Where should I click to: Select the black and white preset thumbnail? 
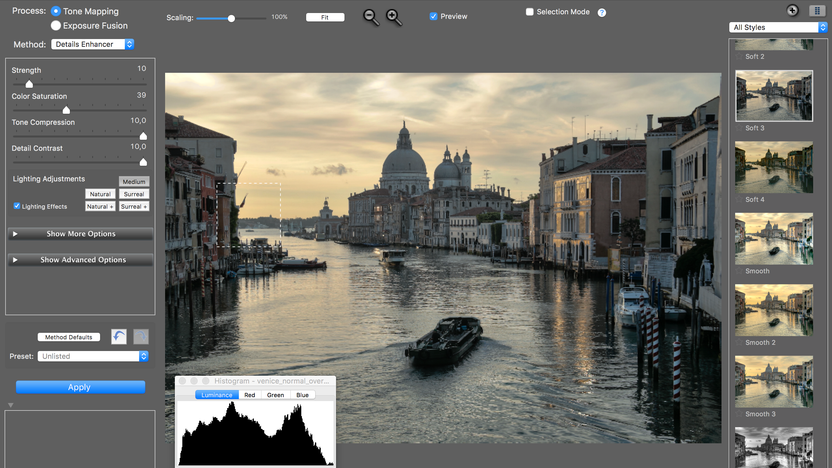point(774,447)
